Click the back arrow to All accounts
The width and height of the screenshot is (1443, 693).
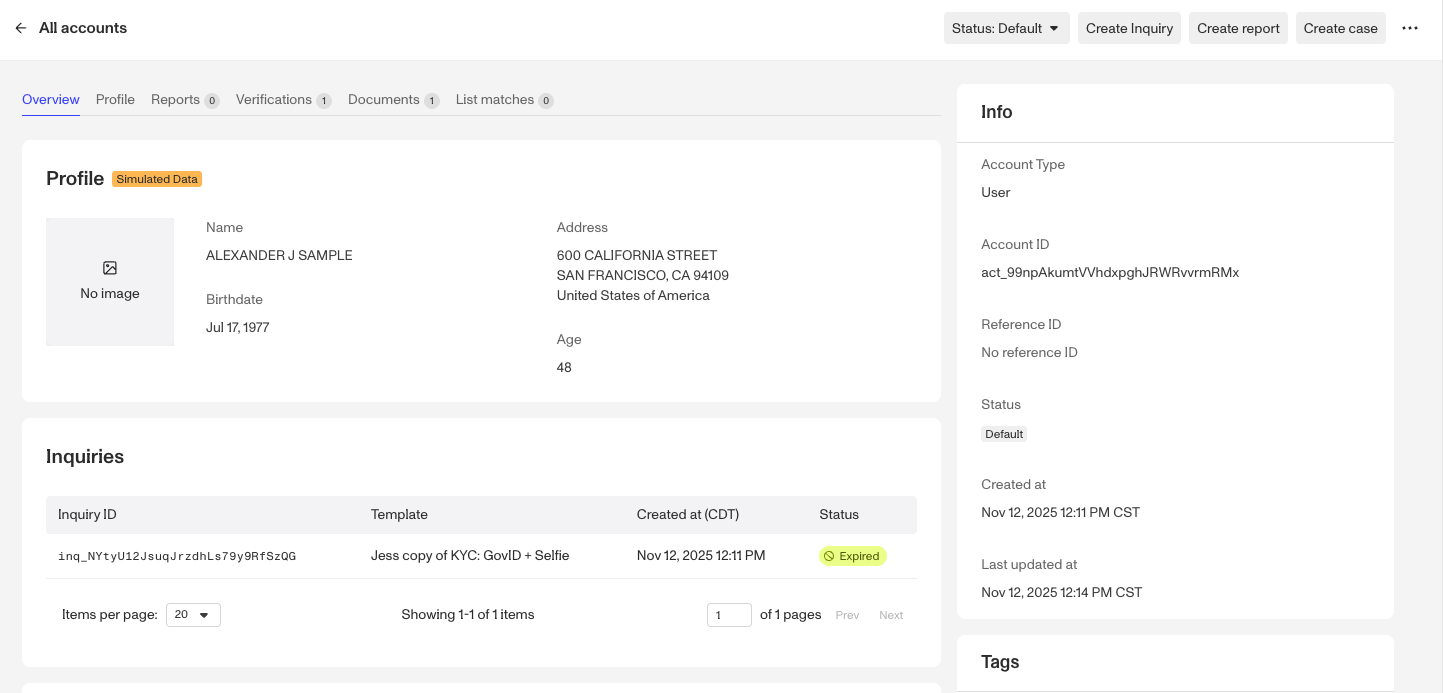20,28
